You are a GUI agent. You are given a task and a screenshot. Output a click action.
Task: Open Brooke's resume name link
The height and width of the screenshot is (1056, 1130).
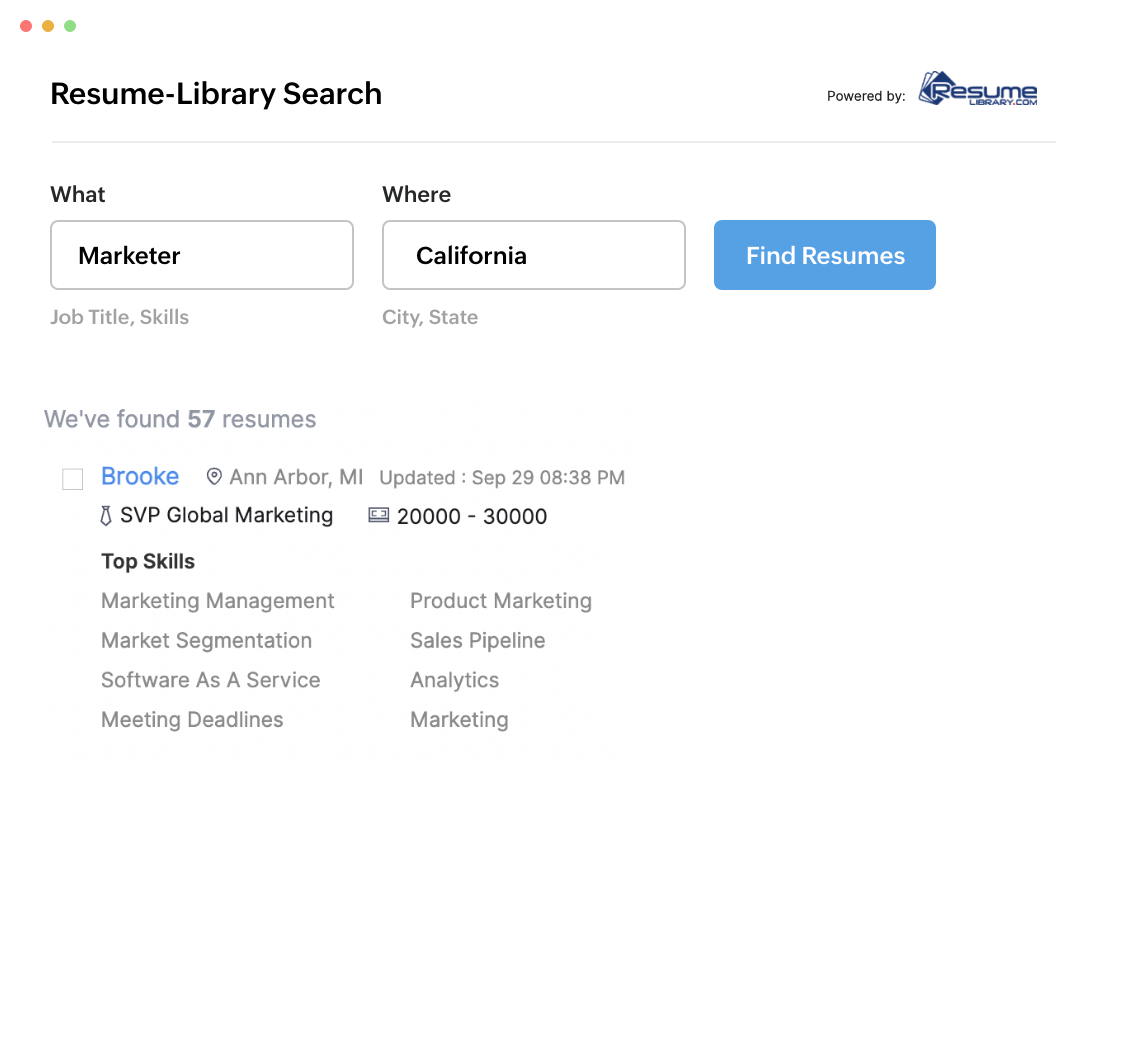(x=140, y=476)
